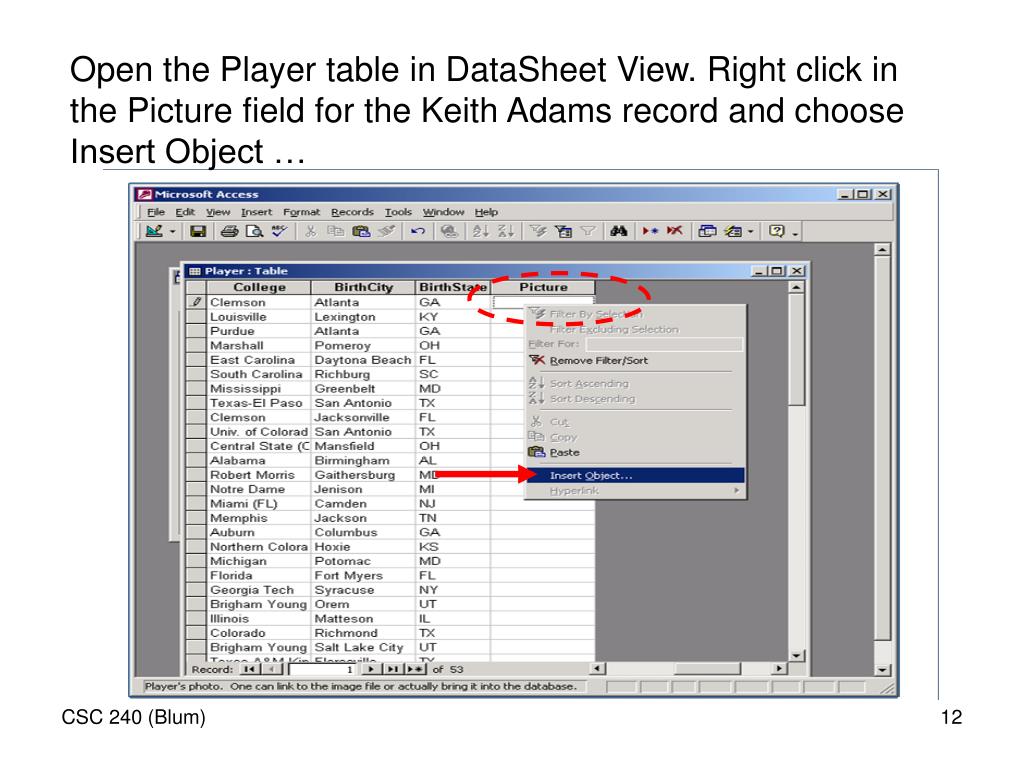Click the Find binoculars icon
The image size is (1024, 768).
[x=618, y=231]
